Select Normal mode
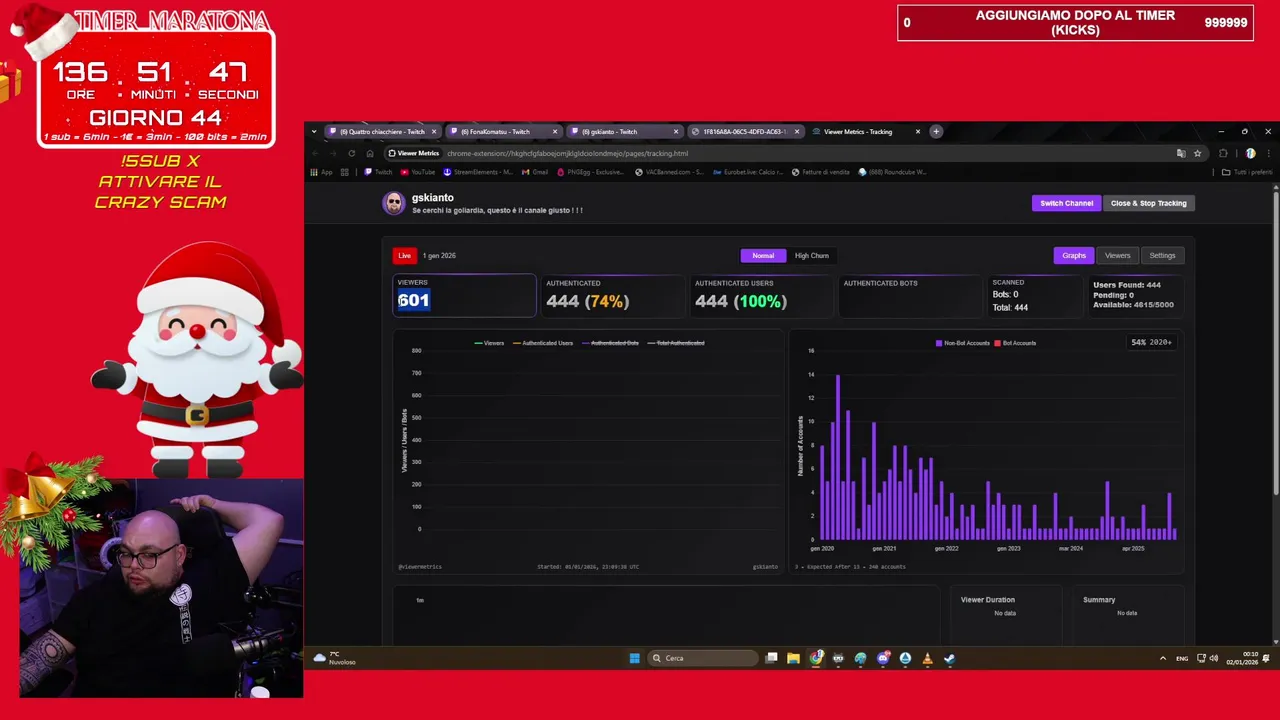The image size is (1280, 720). coord(763,256)
